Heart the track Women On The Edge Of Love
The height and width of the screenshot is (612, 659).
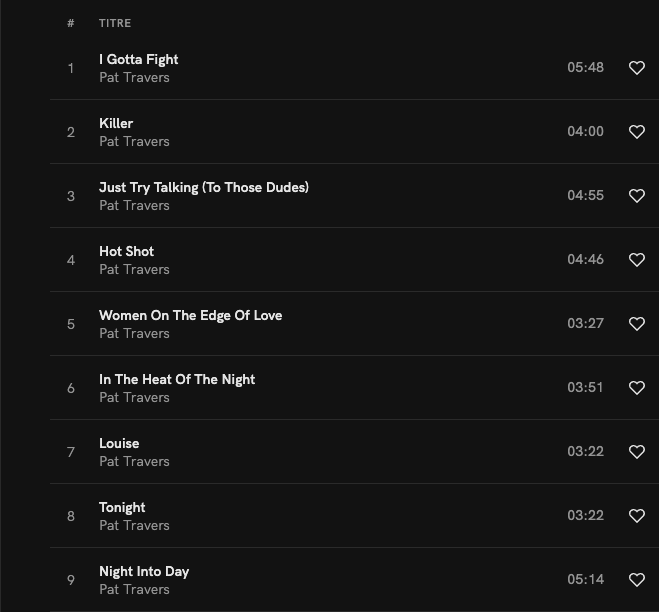click(637, 324)
